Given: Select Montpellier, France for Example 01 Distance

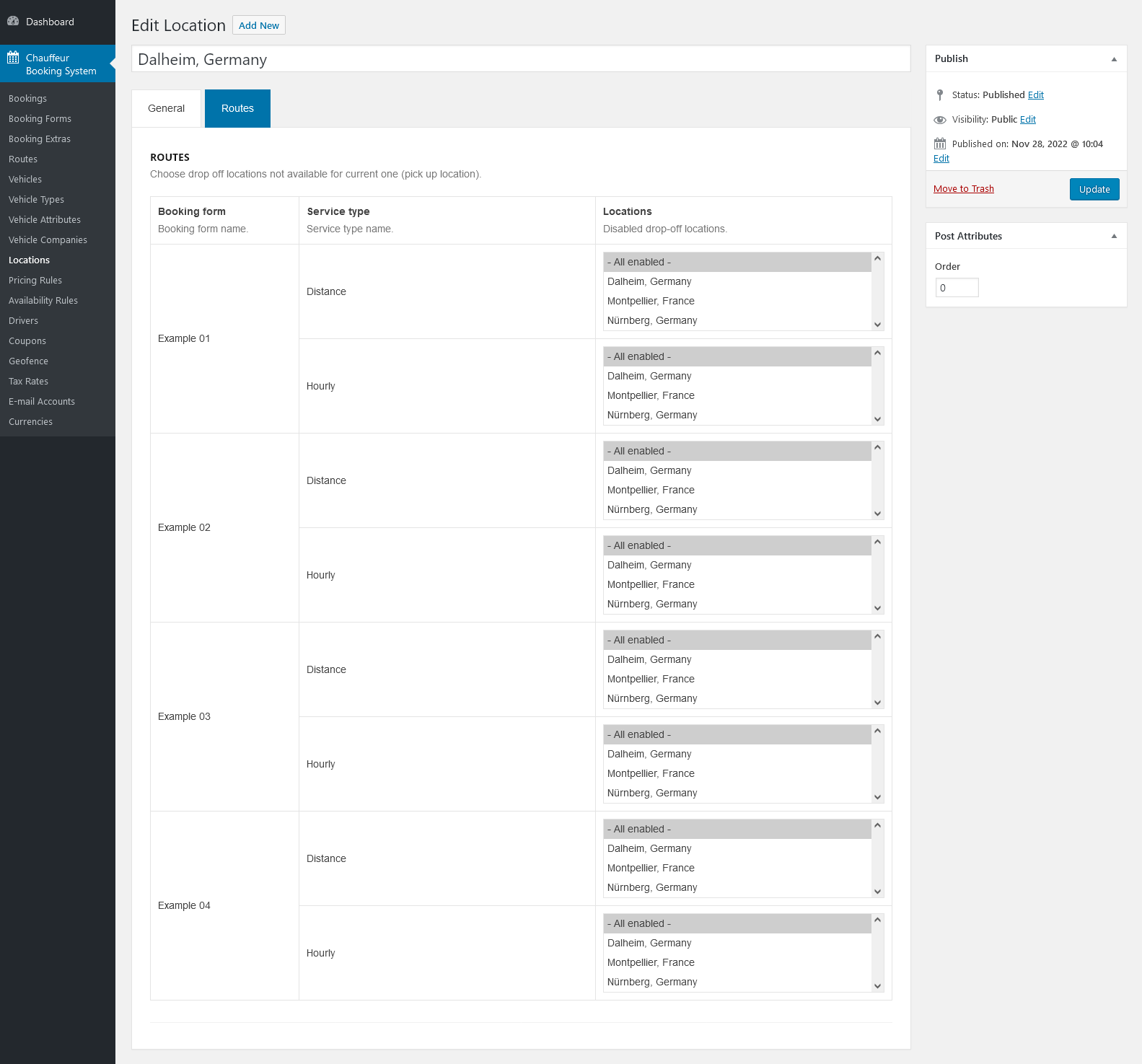Looking at the screenshot, I should point(651,302).
